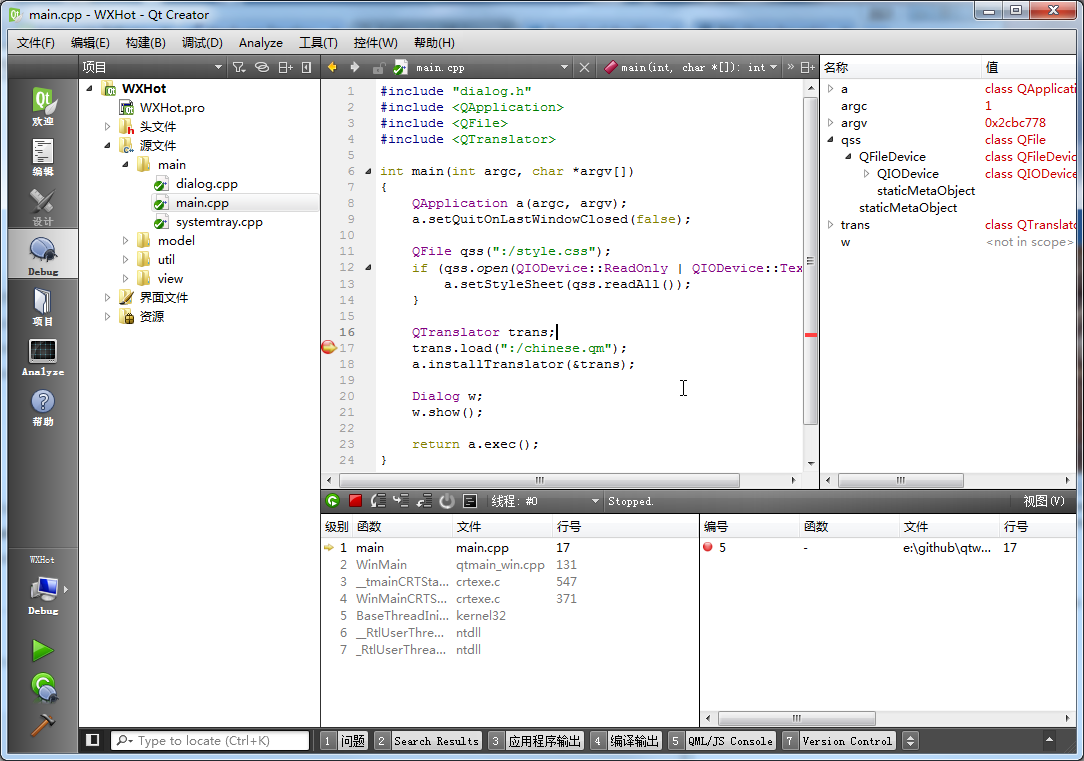
Task: Close the main.cpp document
Action: coord(584,67)
